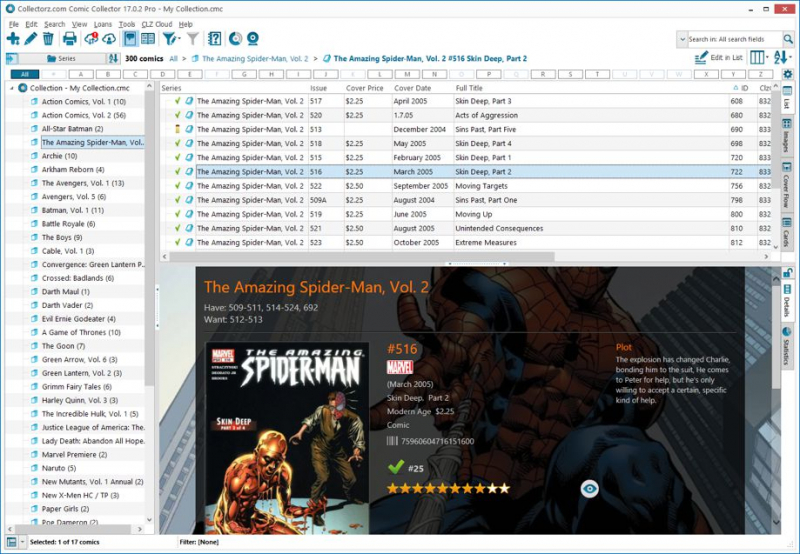Filter by letter S in alphabet bar

[x=570, y=74]
